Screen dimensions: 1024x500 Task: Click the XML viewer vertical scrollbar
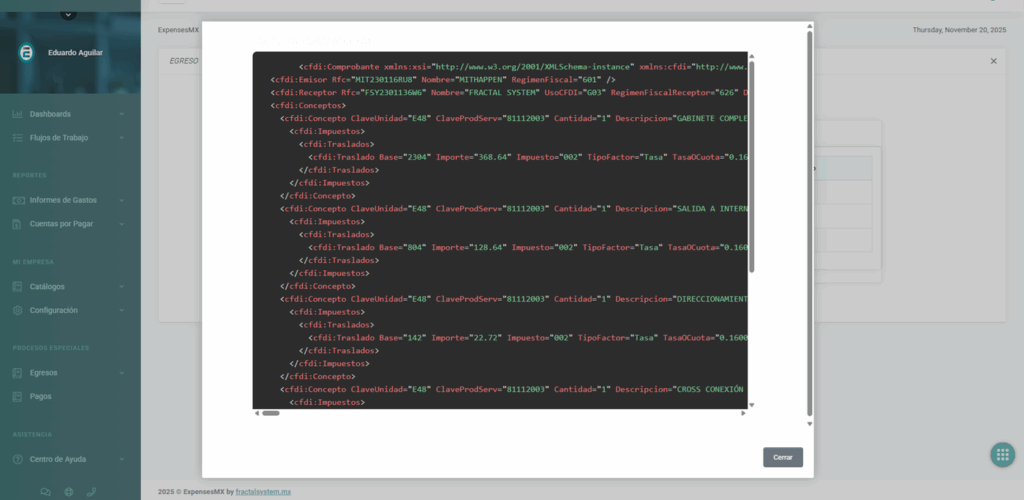click(x=752, y=170)
